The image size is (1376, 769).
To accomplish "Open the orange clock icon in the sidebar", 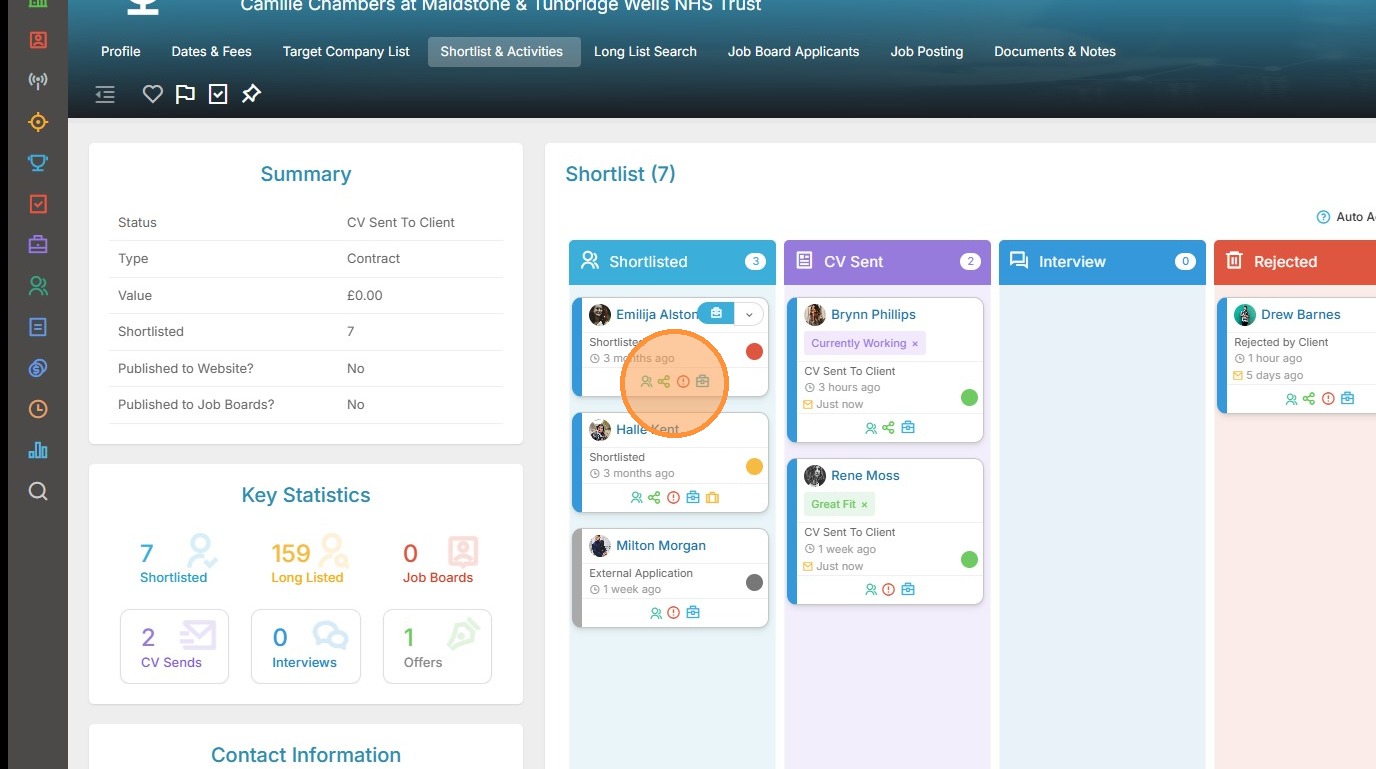I will pyautogui.click(x=38, y=409).
